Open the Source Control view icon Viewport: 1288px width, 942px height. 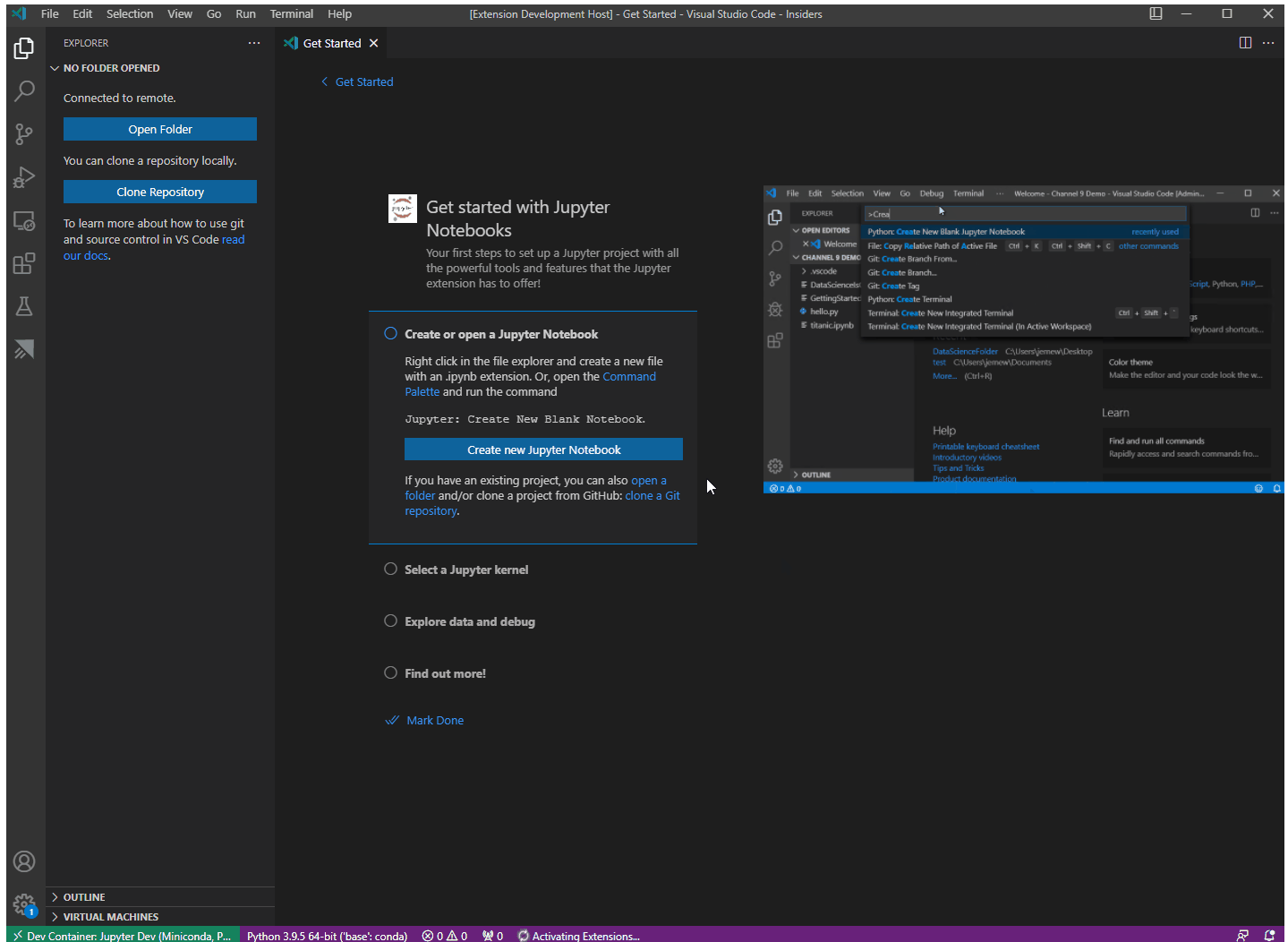(x=24, y=134)
